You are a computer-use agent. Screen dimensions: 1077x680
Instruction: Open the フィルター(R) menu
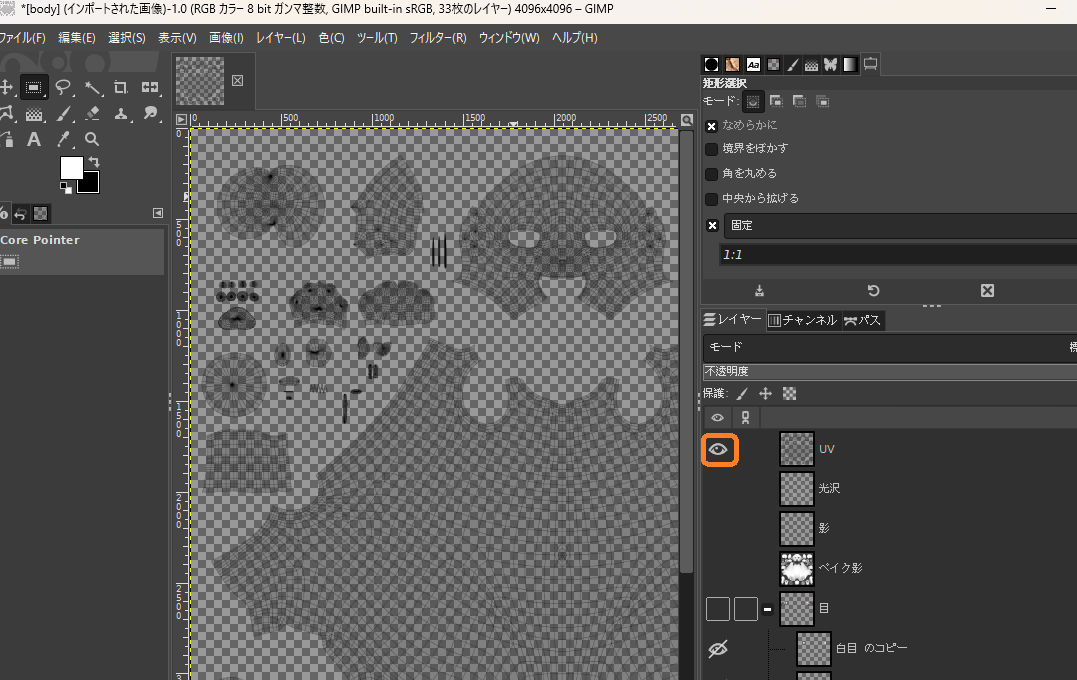438,38
